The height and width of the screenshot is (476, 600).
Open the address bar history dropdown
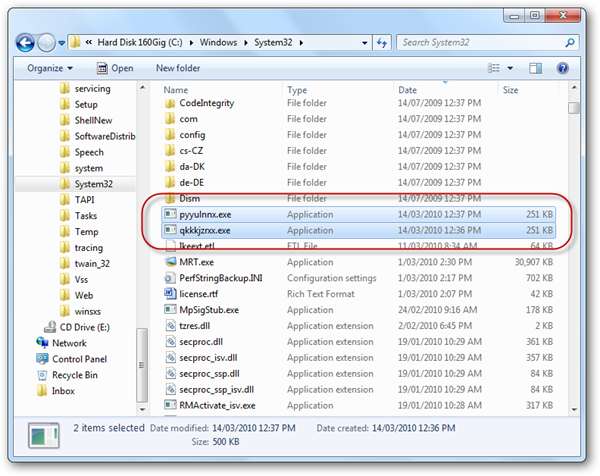(x=365, y=43)
